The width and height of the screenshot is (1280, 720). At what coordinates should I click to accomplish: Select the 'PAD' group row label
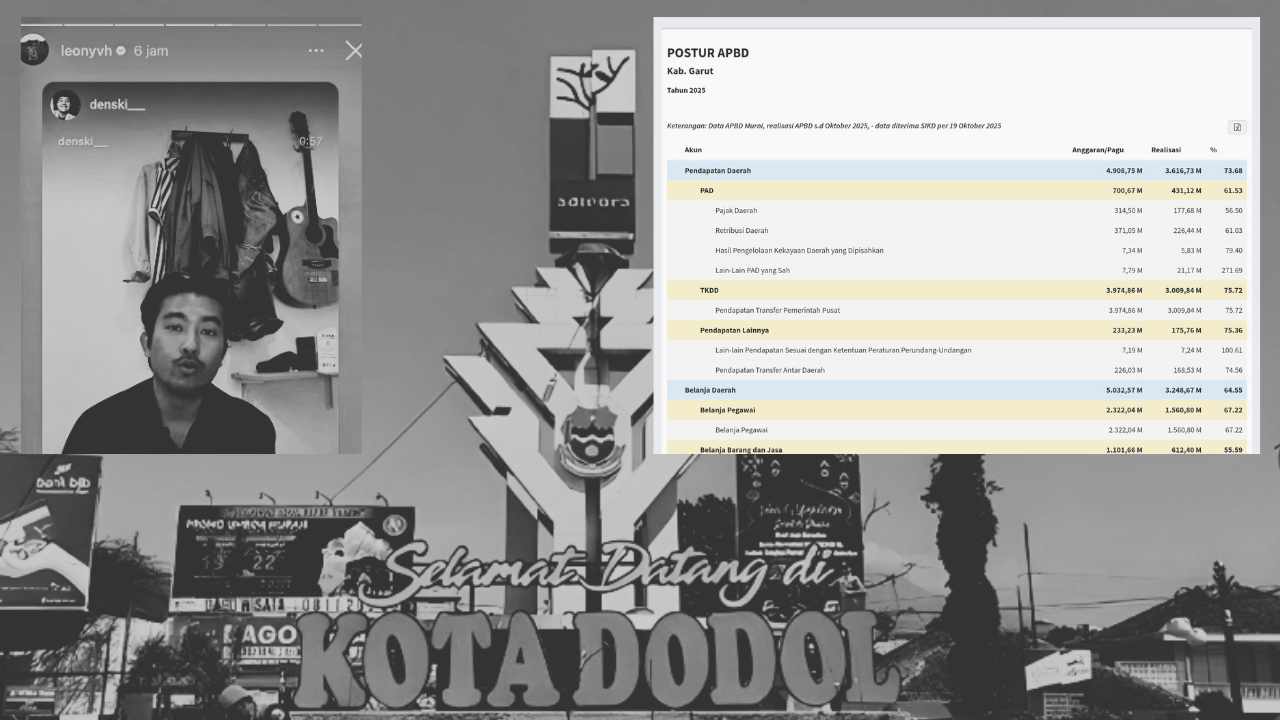coord(707,191)
